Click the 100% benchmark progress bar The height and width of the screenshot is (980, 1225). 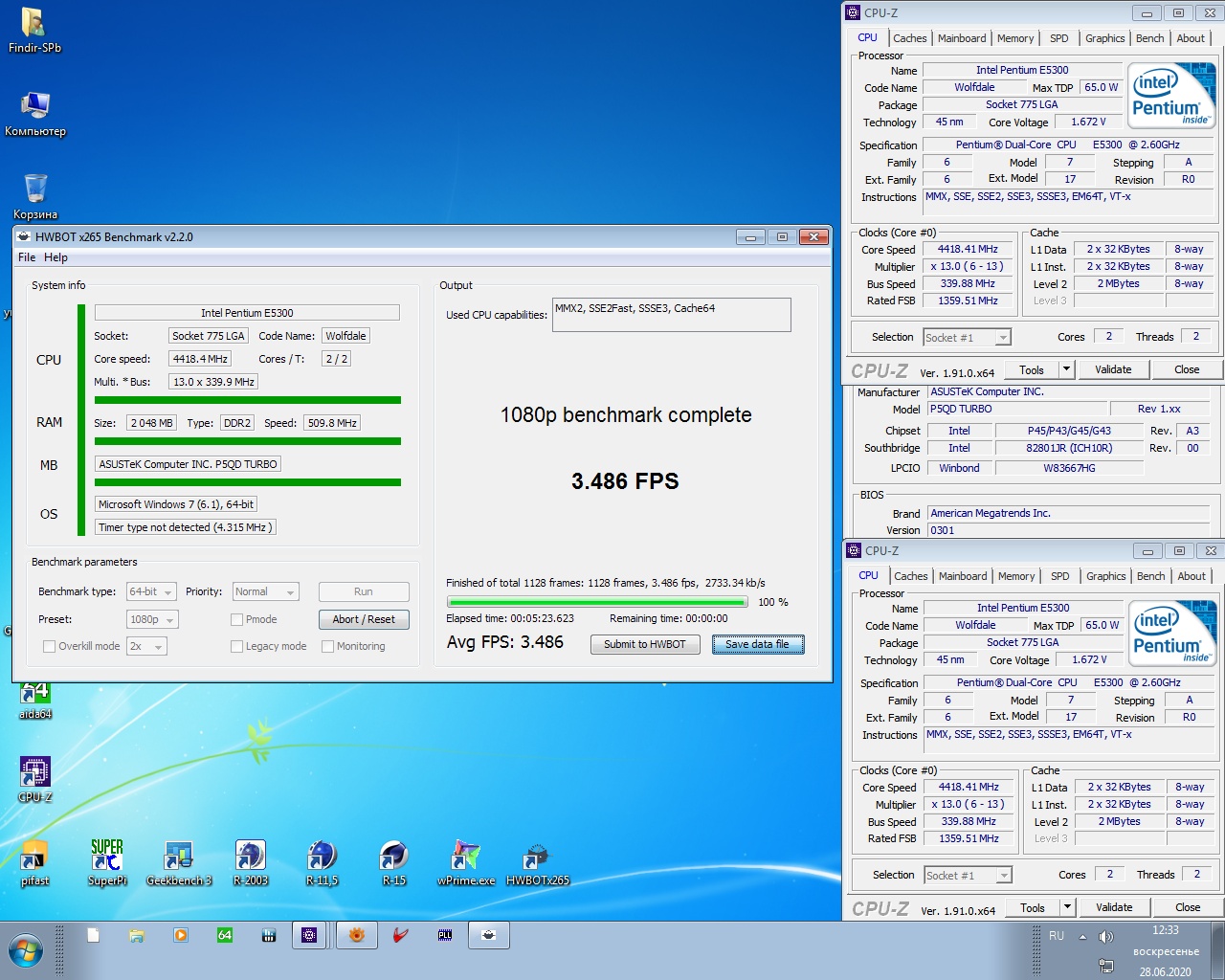tap(597, 602)
